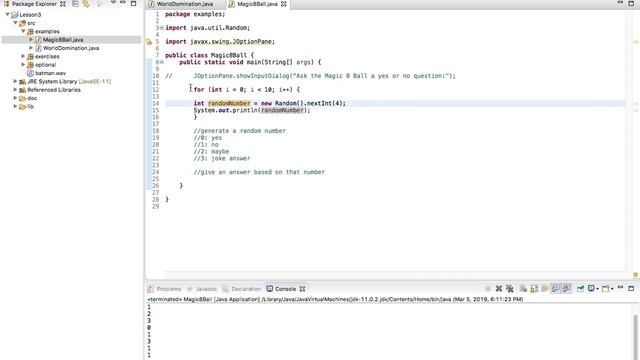Viewport: 640px width, 360px height.
Task: Expand the Referenced Libraries node
Action: [16, 90]
